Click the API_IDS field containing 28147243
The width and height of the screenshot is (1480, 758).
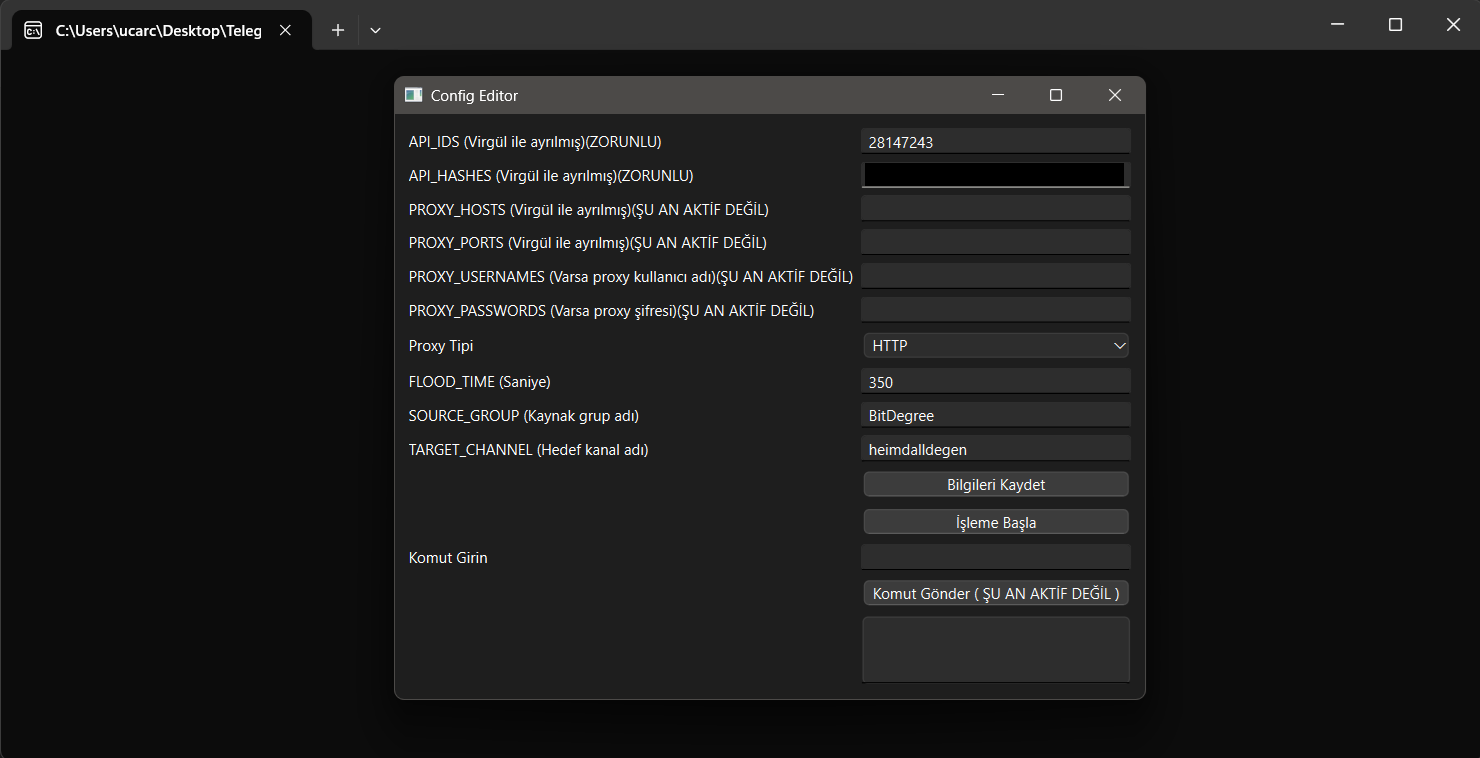[x=995, y=142]
